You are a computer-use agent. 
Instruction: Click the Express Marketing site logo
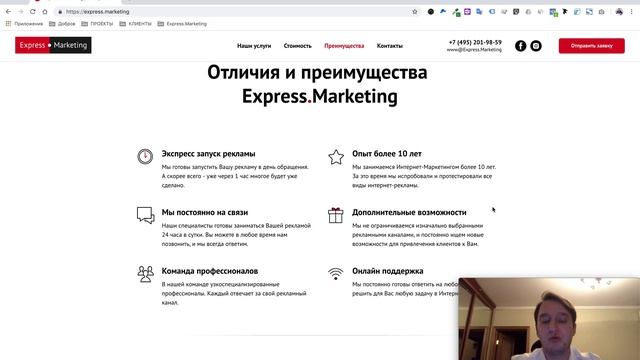point(53,45)
